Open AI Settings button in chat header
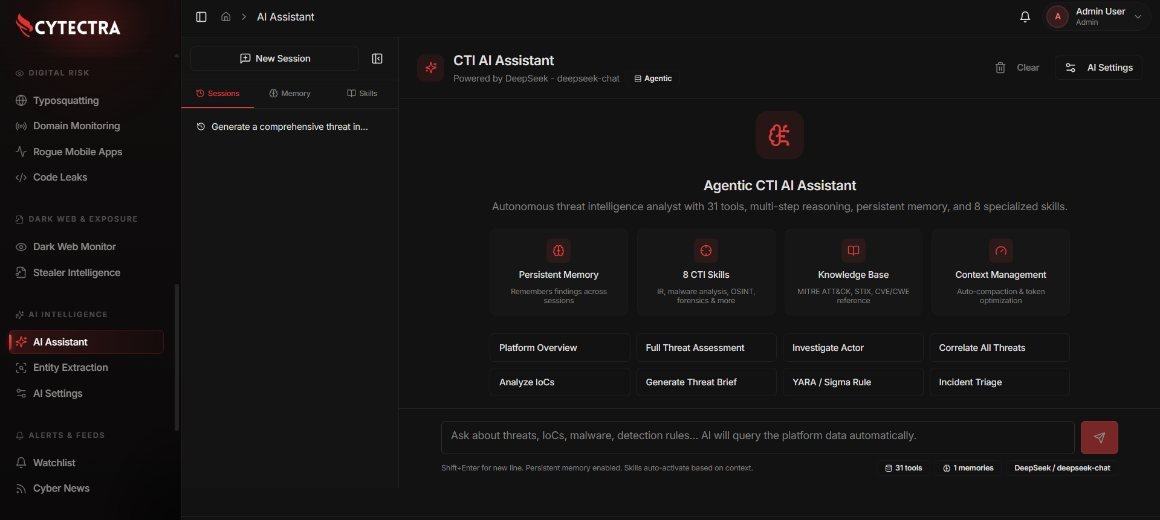 [1099, 67]
